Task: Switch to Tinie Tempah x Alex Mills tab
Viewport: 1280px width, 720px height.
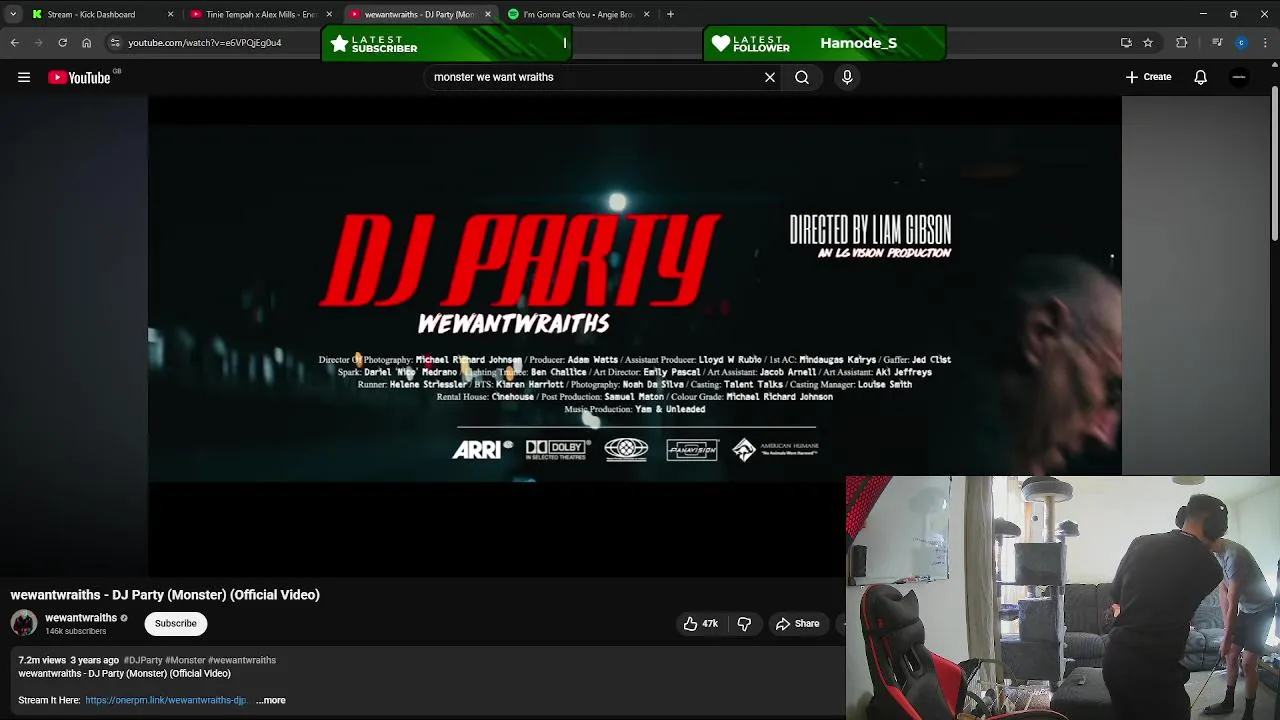Action: click(x=260, y=14)
